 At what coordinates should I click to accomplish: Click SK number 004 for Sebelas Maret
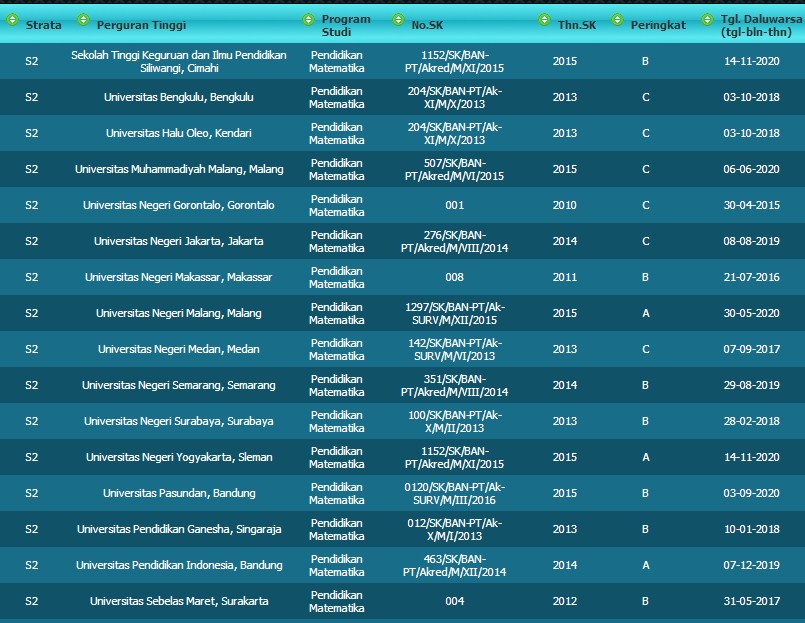tap(454, 600)
